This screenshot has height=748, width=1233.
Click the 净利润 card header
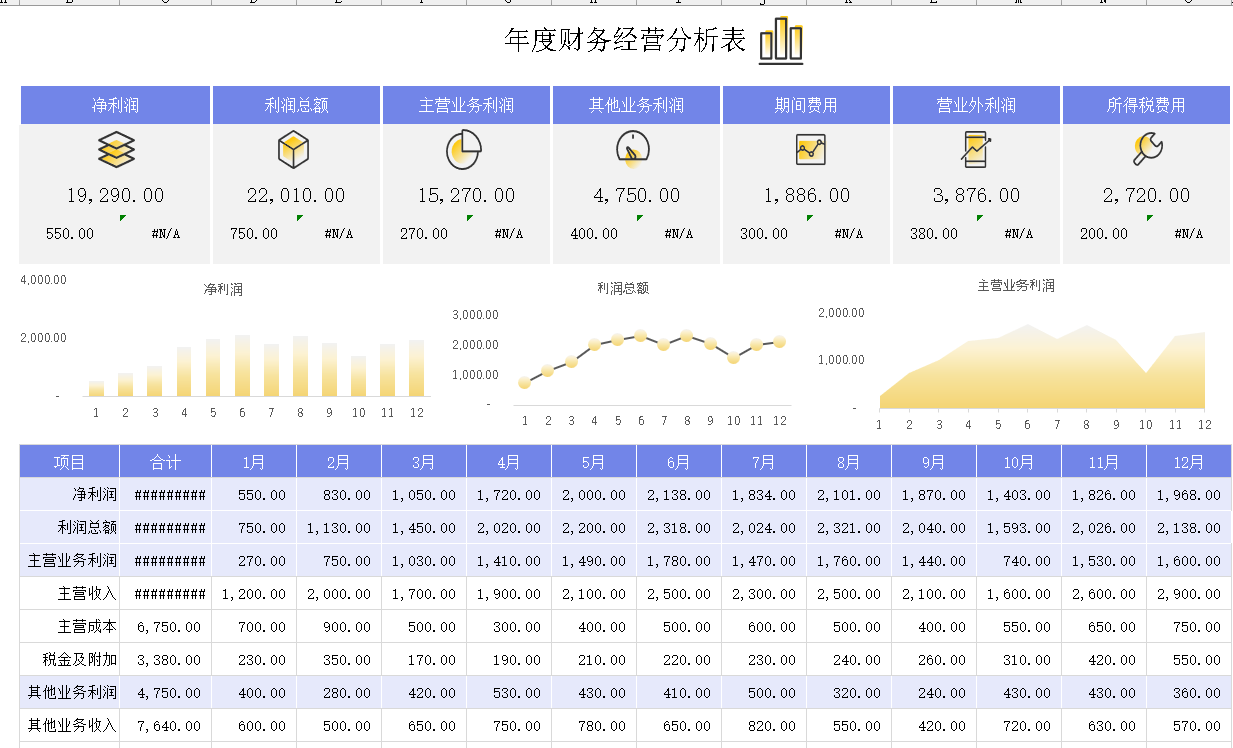click(115, 105)
